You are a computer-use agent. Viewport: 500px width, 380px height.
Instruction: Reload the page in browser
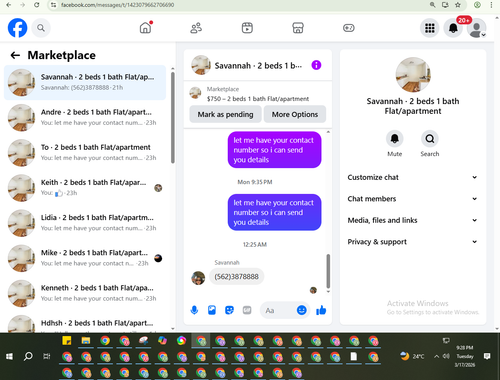point(37,5)
